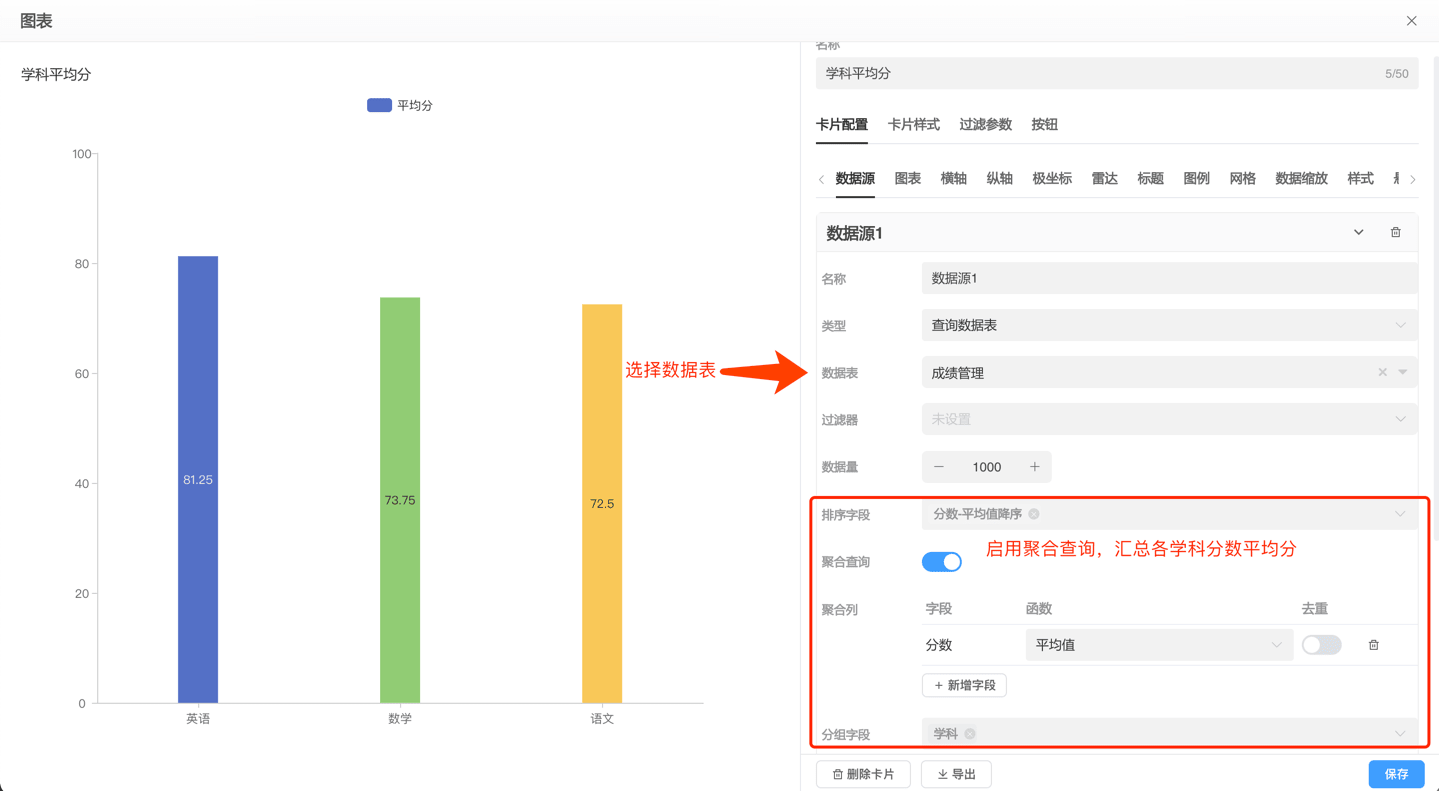Screen dimensions: 1439x791
Task: Click the 保存 button
Action: [x=1395, y=774]
